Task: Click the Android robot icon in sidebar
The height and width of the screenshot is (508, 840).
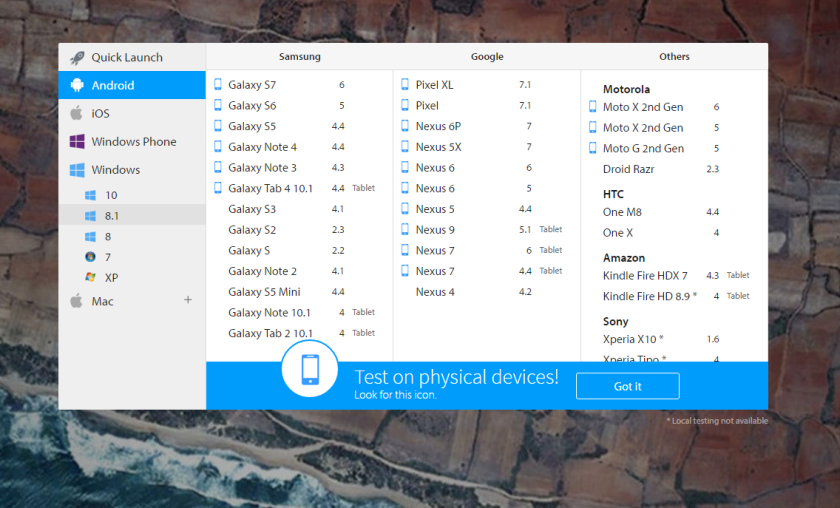Action: pos(77,85)
